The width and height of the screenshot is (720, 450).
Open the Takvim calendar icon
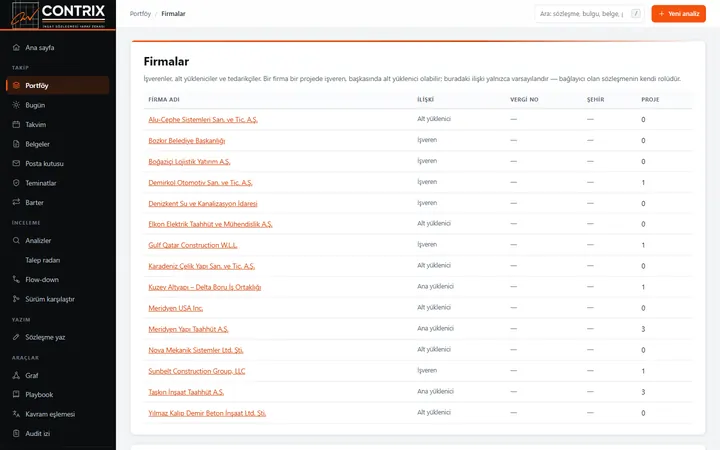click(16, 124)
